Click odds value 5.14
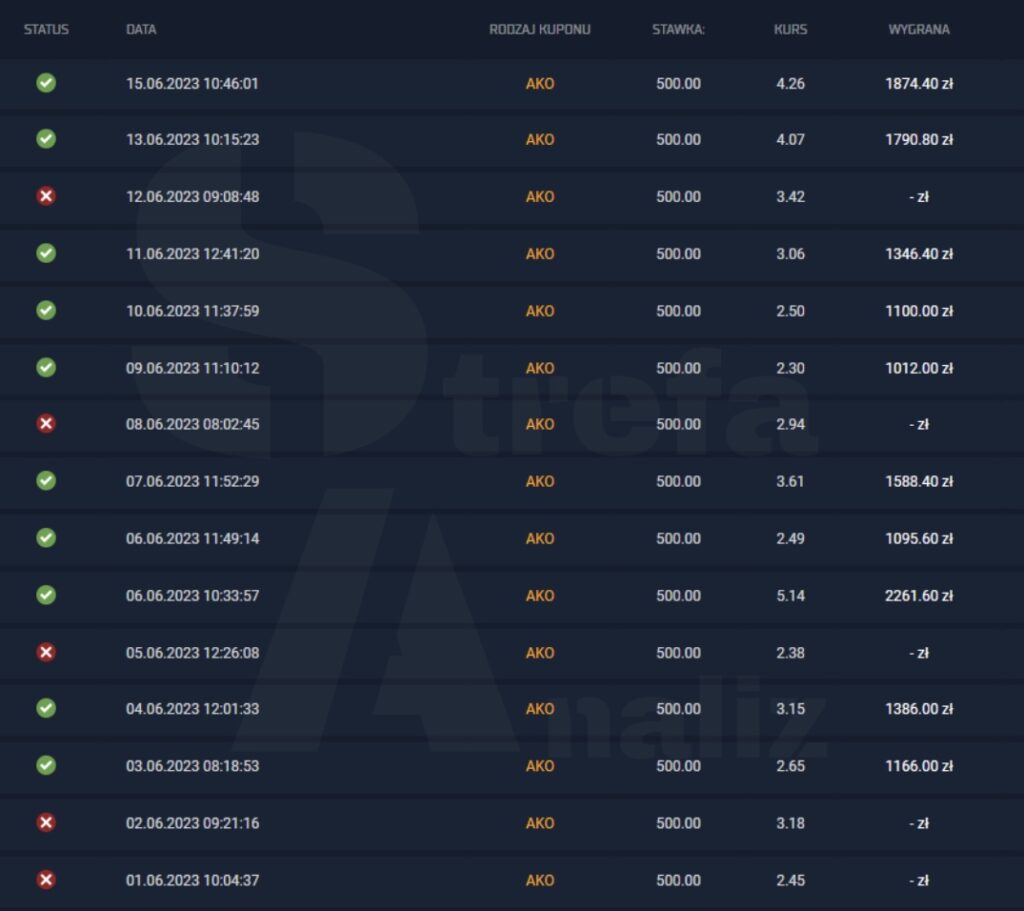Screen dimensions: 1024x911 click(790, 596)
